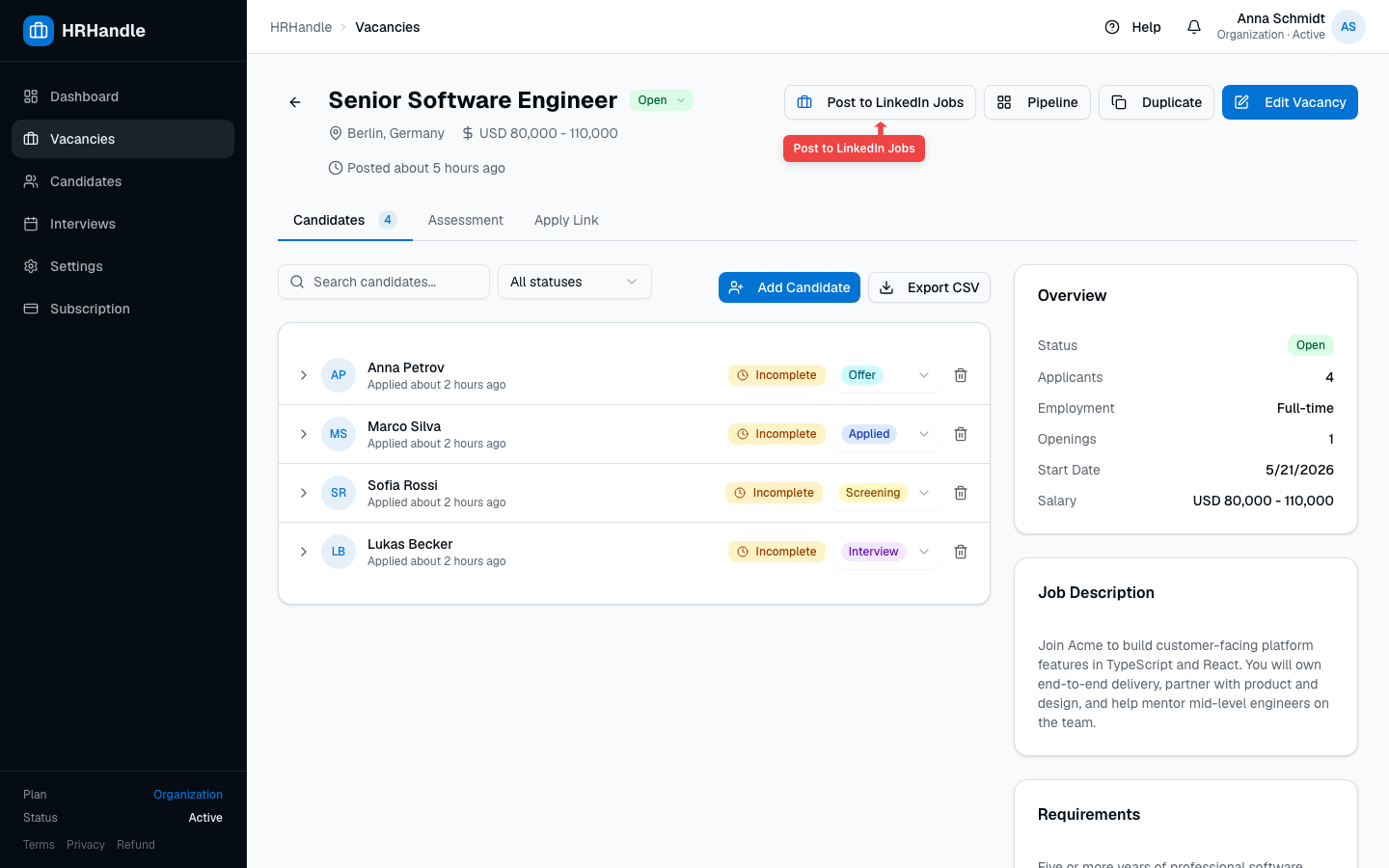Open Anna Petrov's Offer stage dropdown

pos(885,375)
